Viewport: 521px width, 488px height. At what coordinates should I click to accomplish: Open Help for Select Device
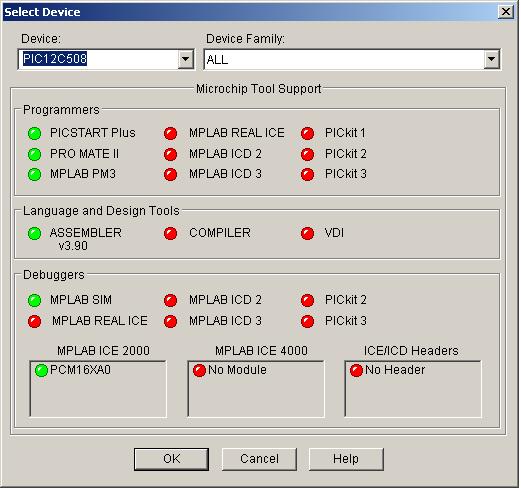pyautogui.click(x=346, y=459)
